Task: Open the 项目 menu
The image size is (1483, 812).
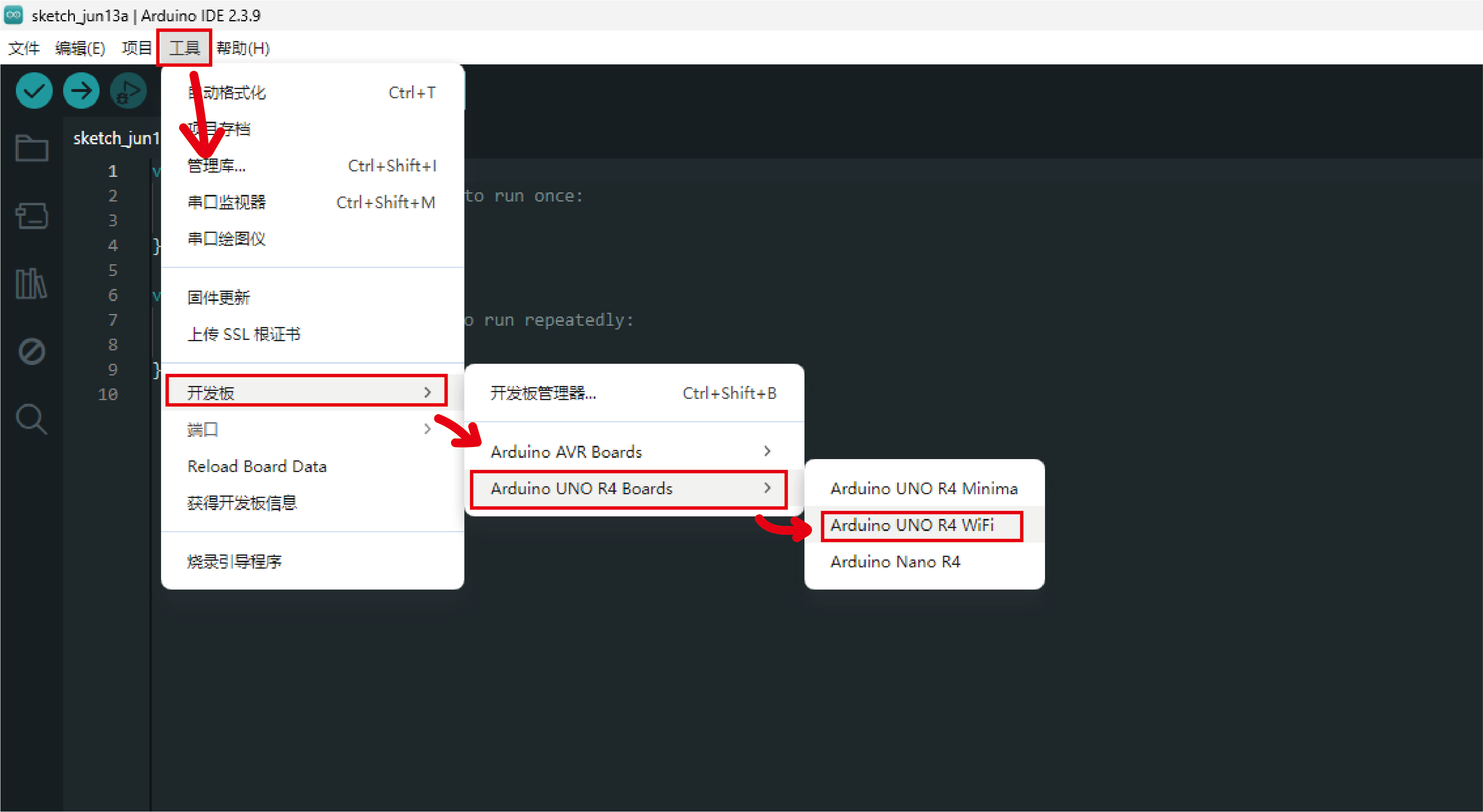Action: [x=136, y=49]
